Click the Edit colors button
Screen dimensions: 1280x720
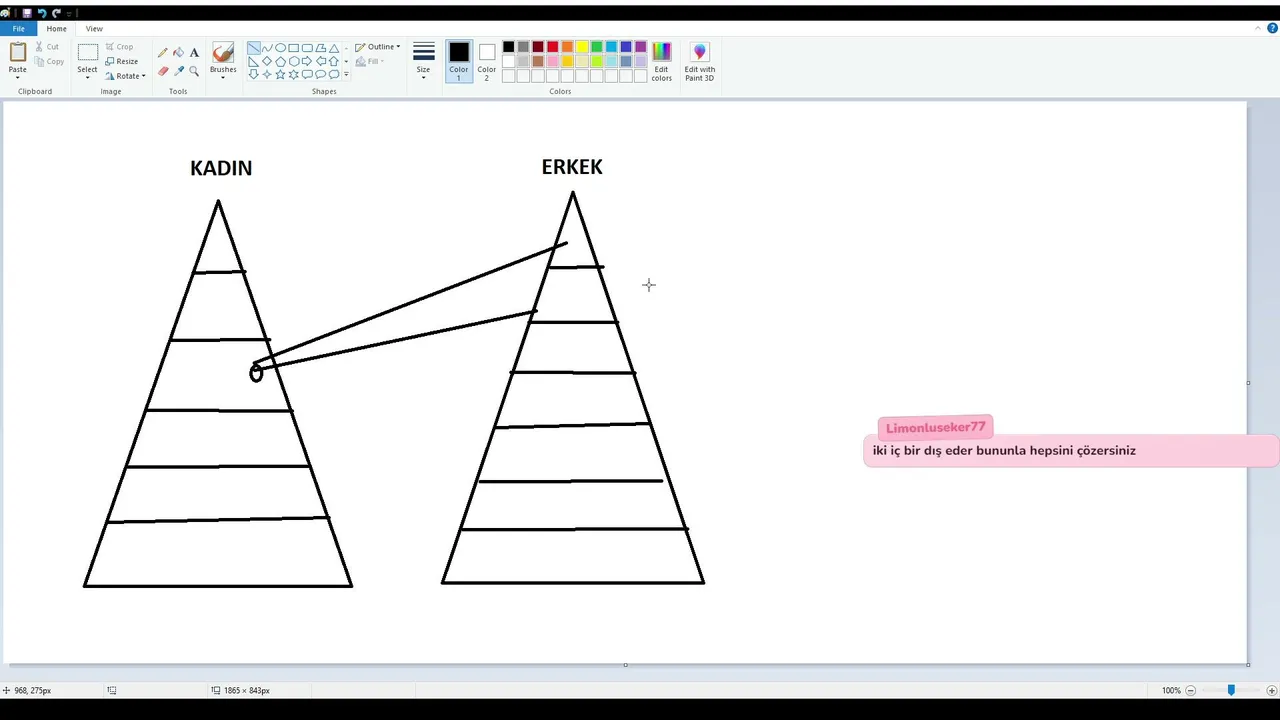(x=662, y=61)
